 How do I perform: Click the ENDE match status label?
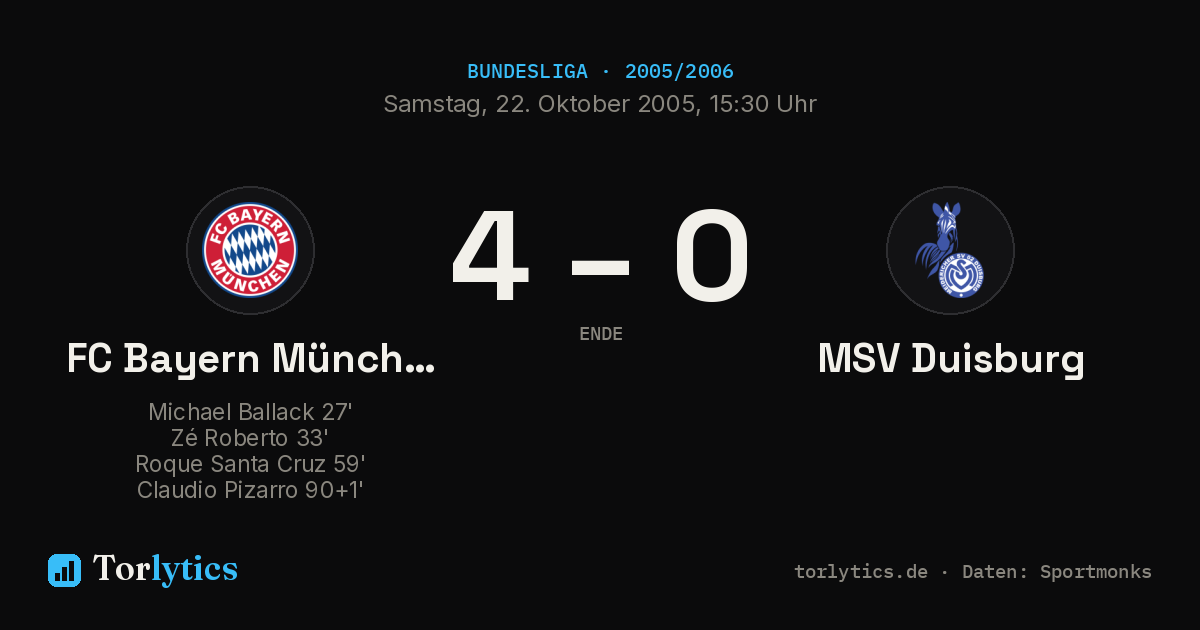click(601, 334)
